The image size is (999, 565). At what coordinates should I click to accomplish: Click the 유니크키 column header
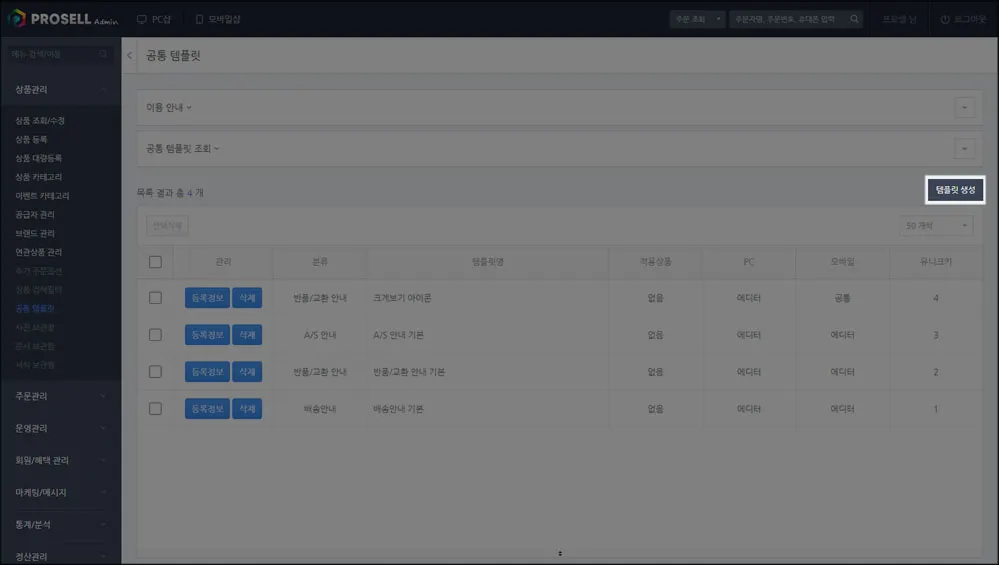coord(936,262)
